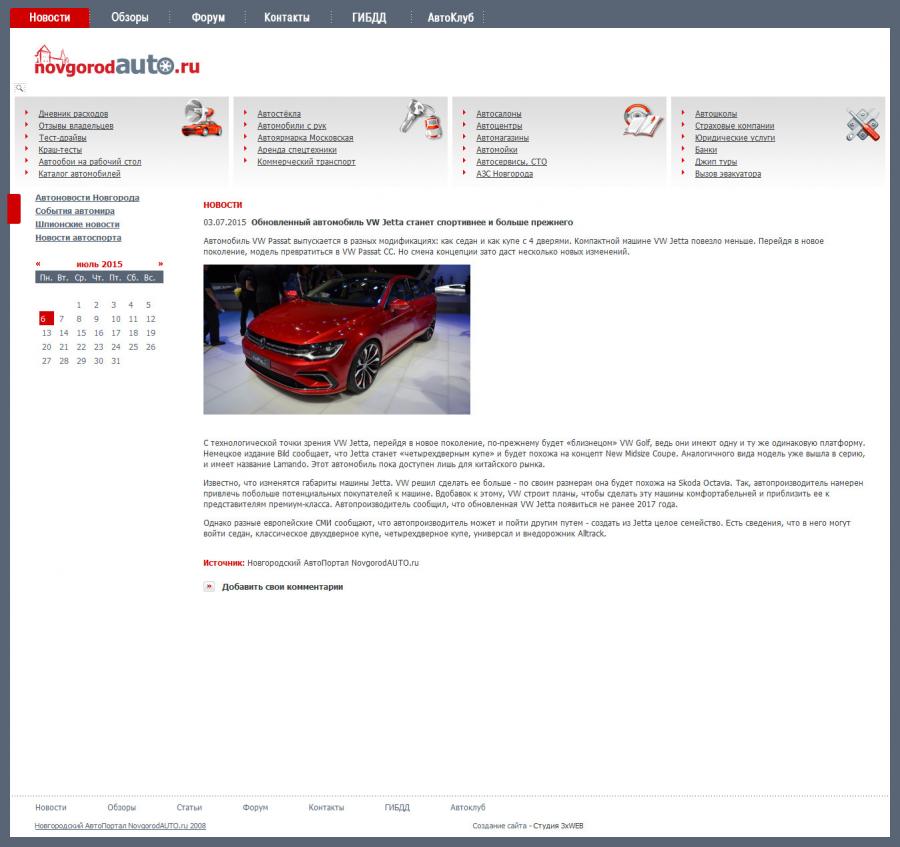Click the novgorodAUTO.ru logo
Image resolution: width=900 pixels, height=847 pixels.
(x=117, y=62)
